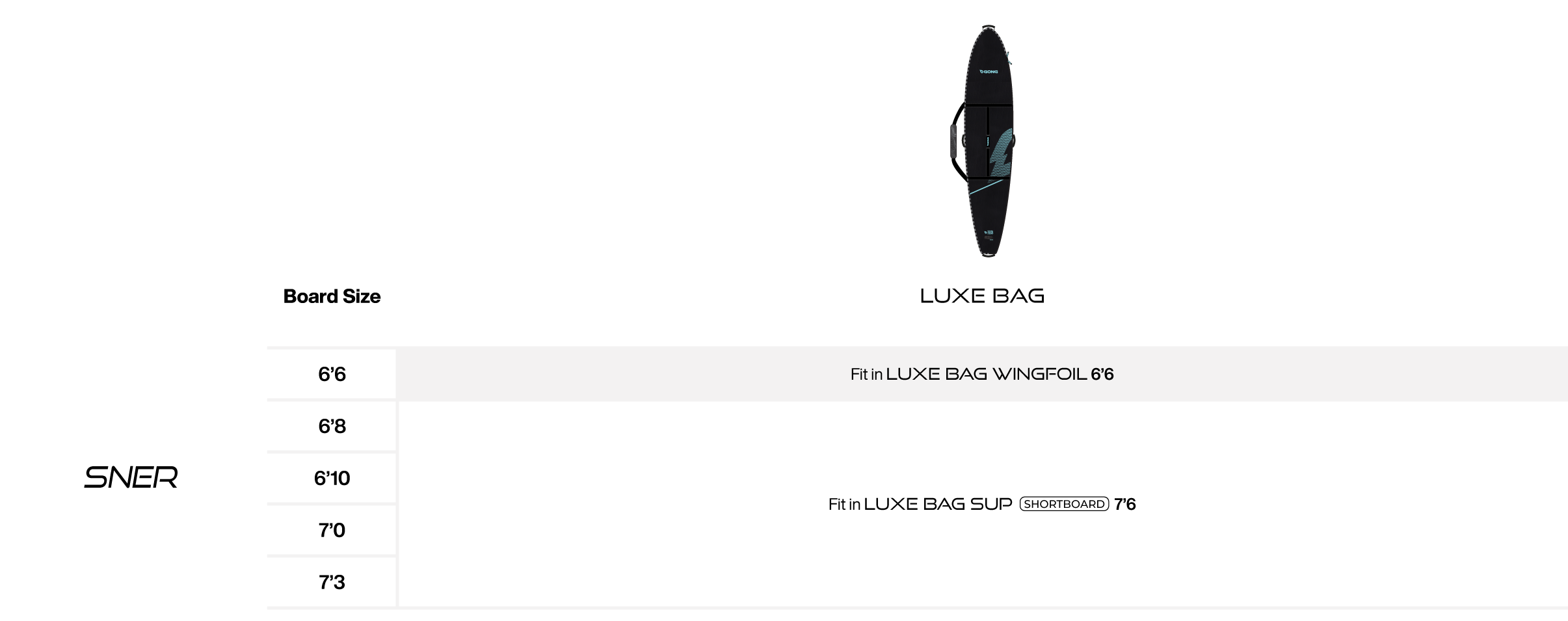Select the 7'3 board size cell
This screenshot has width=1568, height=621.
(332, 582)
